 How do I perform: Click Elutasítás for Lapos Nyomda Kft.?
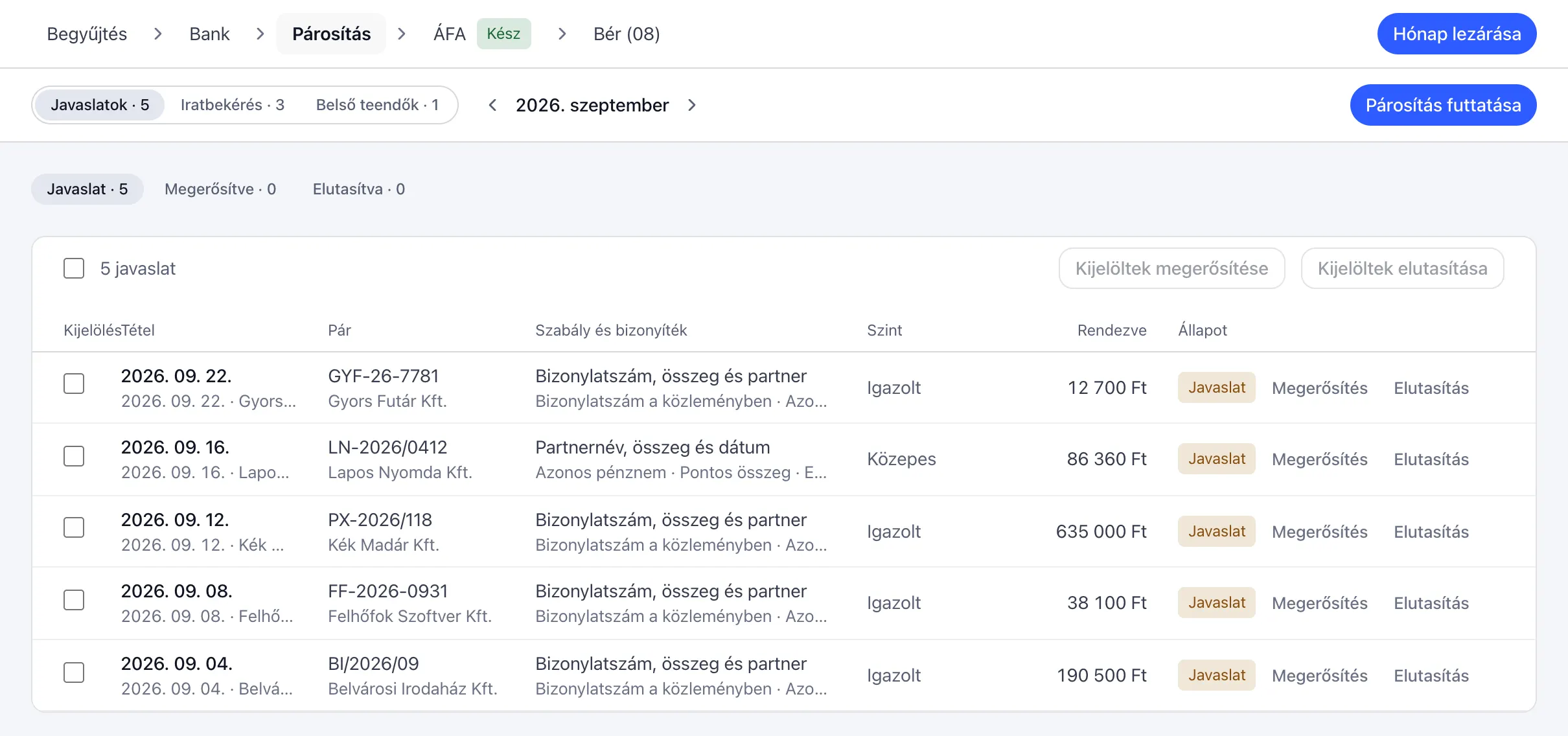1431,459
